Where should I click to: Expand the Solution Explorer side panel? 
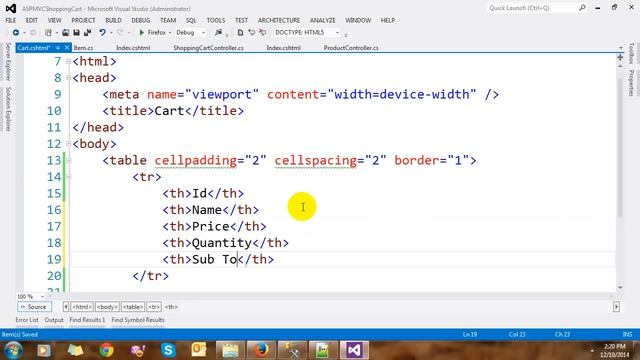coord(8,109)
